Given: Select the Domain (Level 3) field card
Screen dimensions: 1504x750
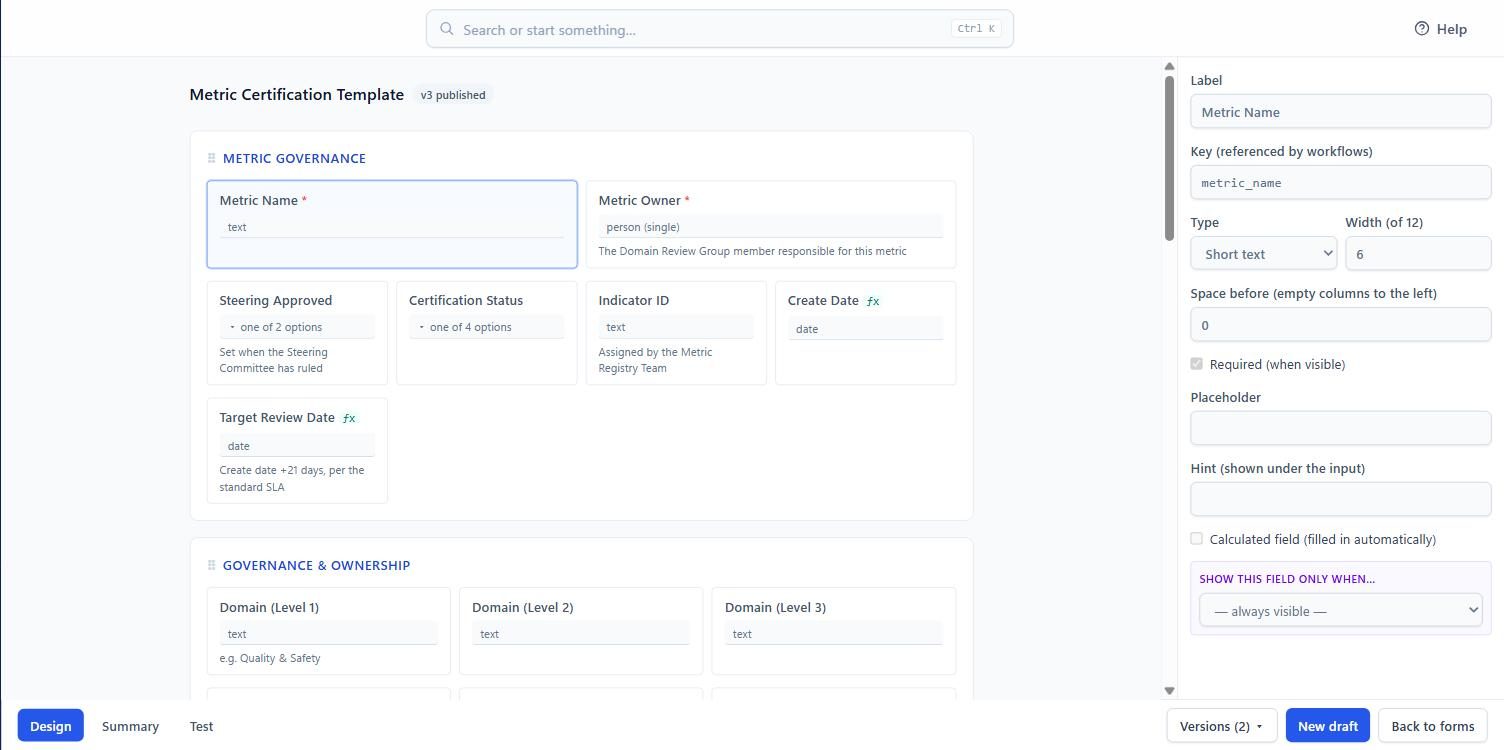Looking at the screenshot, I should pos(834,631).
